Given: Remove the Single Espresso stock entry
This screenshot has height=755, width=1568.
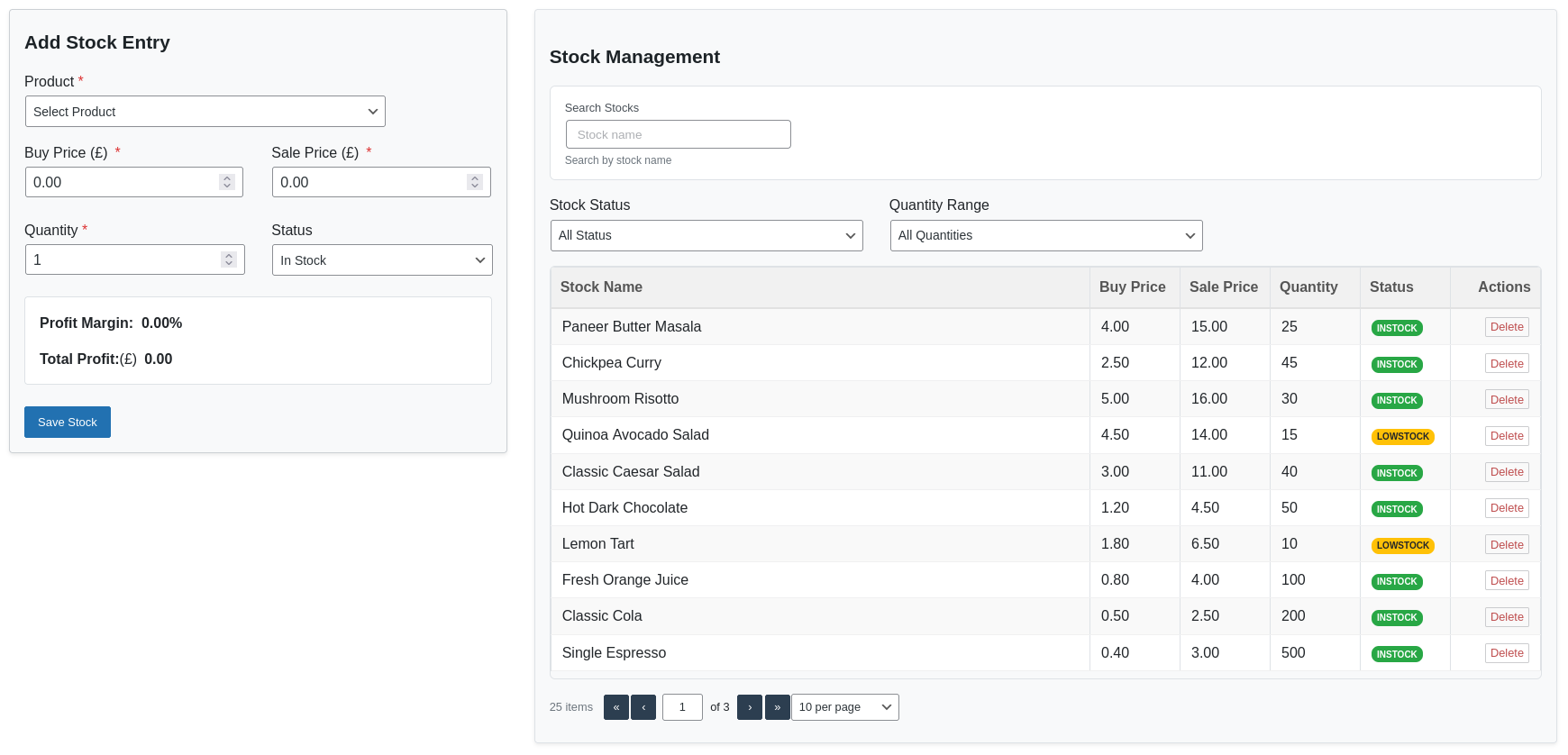Looking at the screenshot, I should 1506,653.
